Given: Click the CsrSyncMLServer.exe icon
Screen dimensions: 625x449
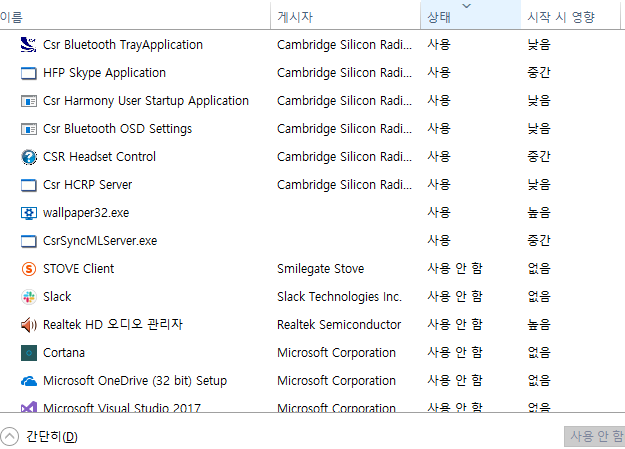Looking at the screenshot, I should 29,241.
